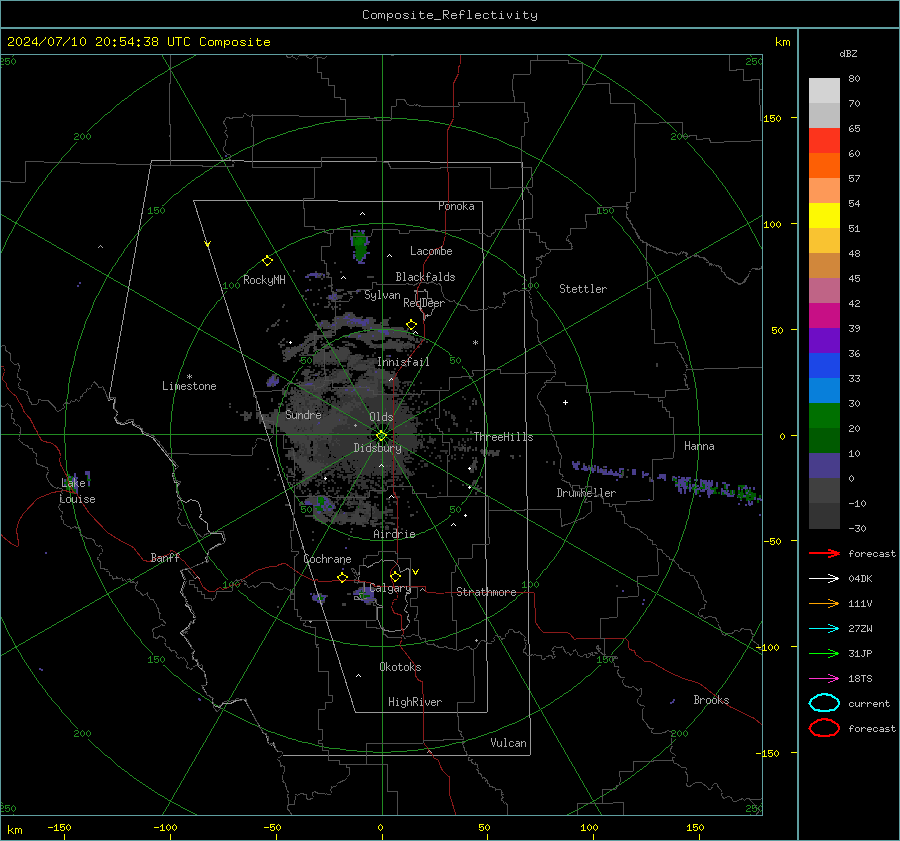Click the ThreeHills city label
Screen dimensions: 900x841
point(503,437)
